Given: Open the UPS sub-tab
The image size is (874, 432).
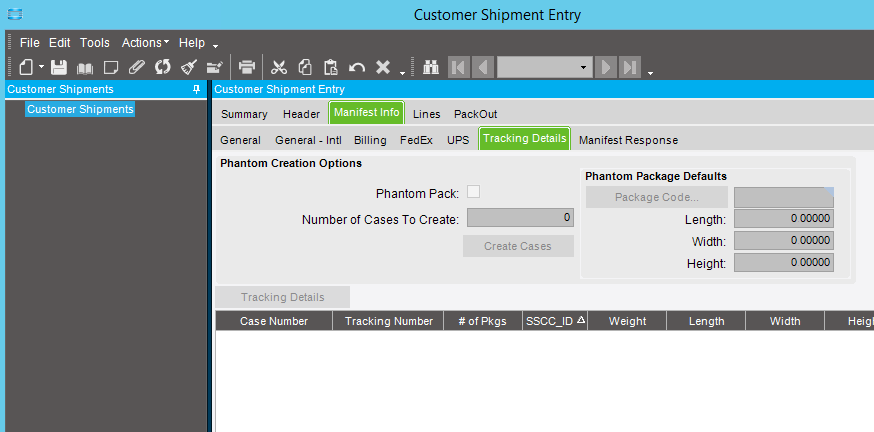Looking at the screenshot, I should point(458,140).
